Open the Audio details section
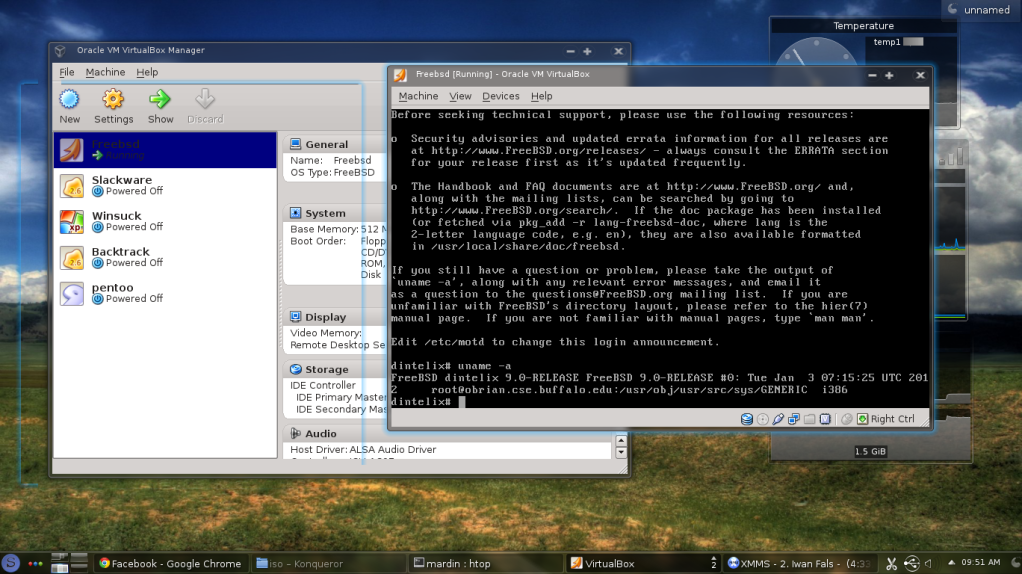This screenshot has width=1022, height=574. click(x=321, y=434)
